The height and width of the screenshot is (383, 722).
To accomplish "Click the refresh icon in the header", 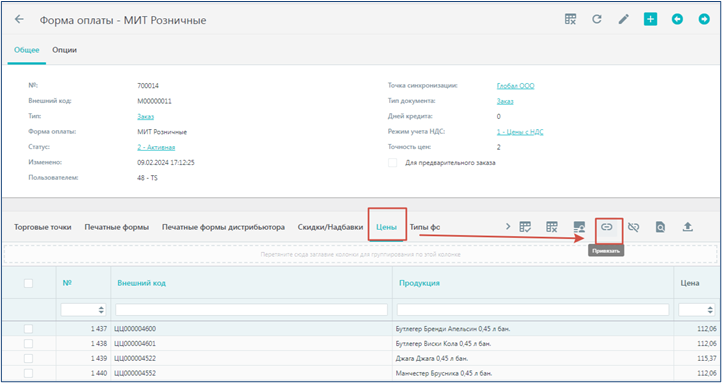I will [597, 19].
